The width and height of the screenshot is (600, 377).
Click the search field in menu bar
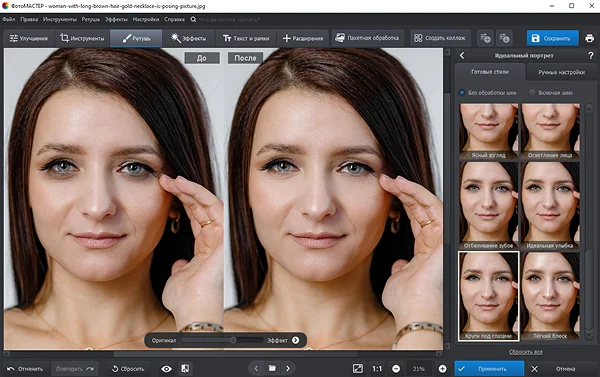click(x=230, y=19)
